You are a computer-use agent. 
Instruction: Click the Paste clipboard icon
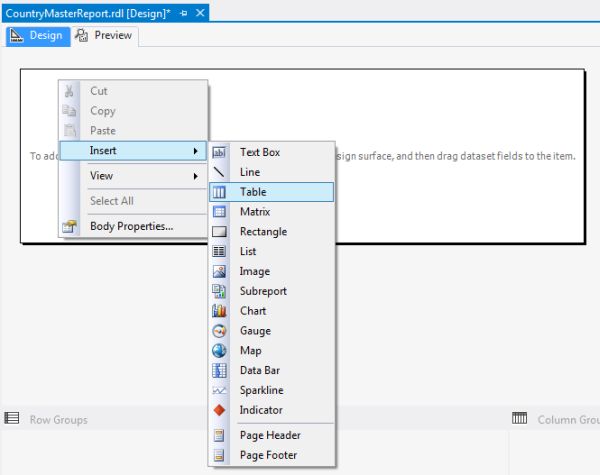[69, 131]
